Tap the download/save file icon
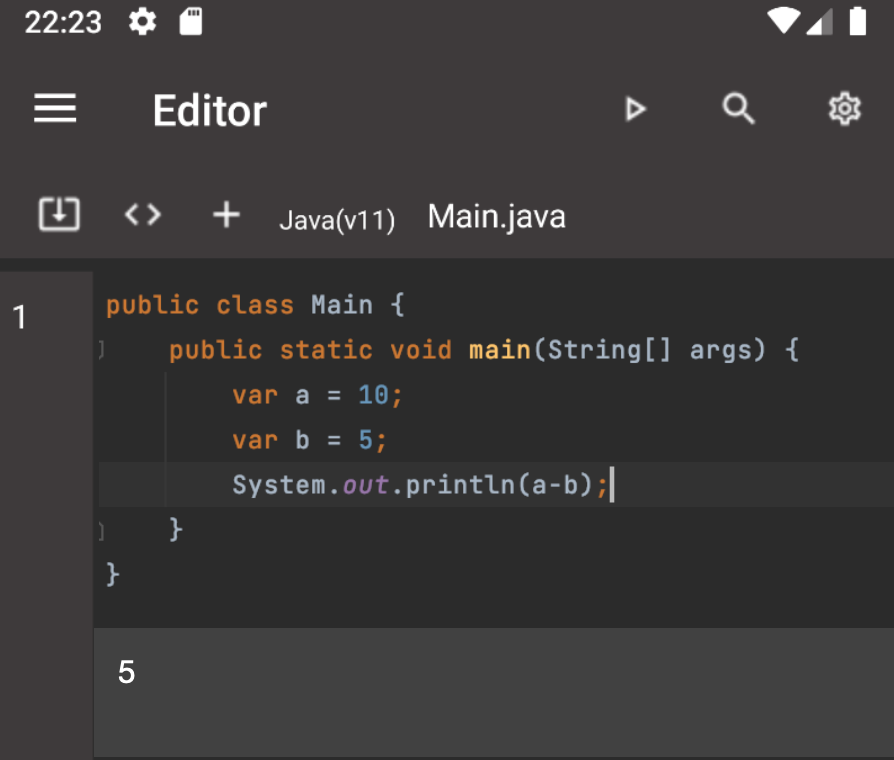 (59, 214)
